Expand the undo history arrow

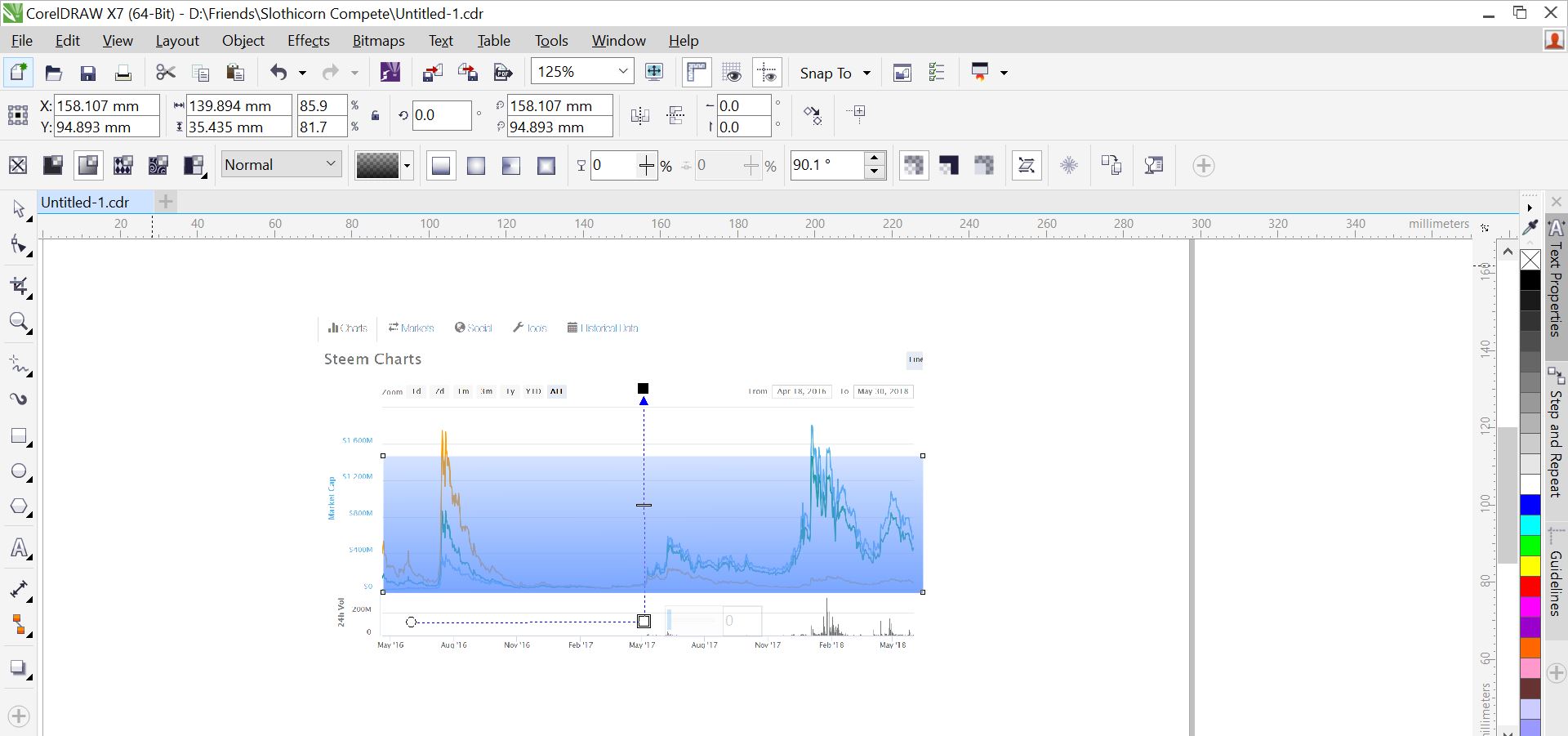click(302, 74)
